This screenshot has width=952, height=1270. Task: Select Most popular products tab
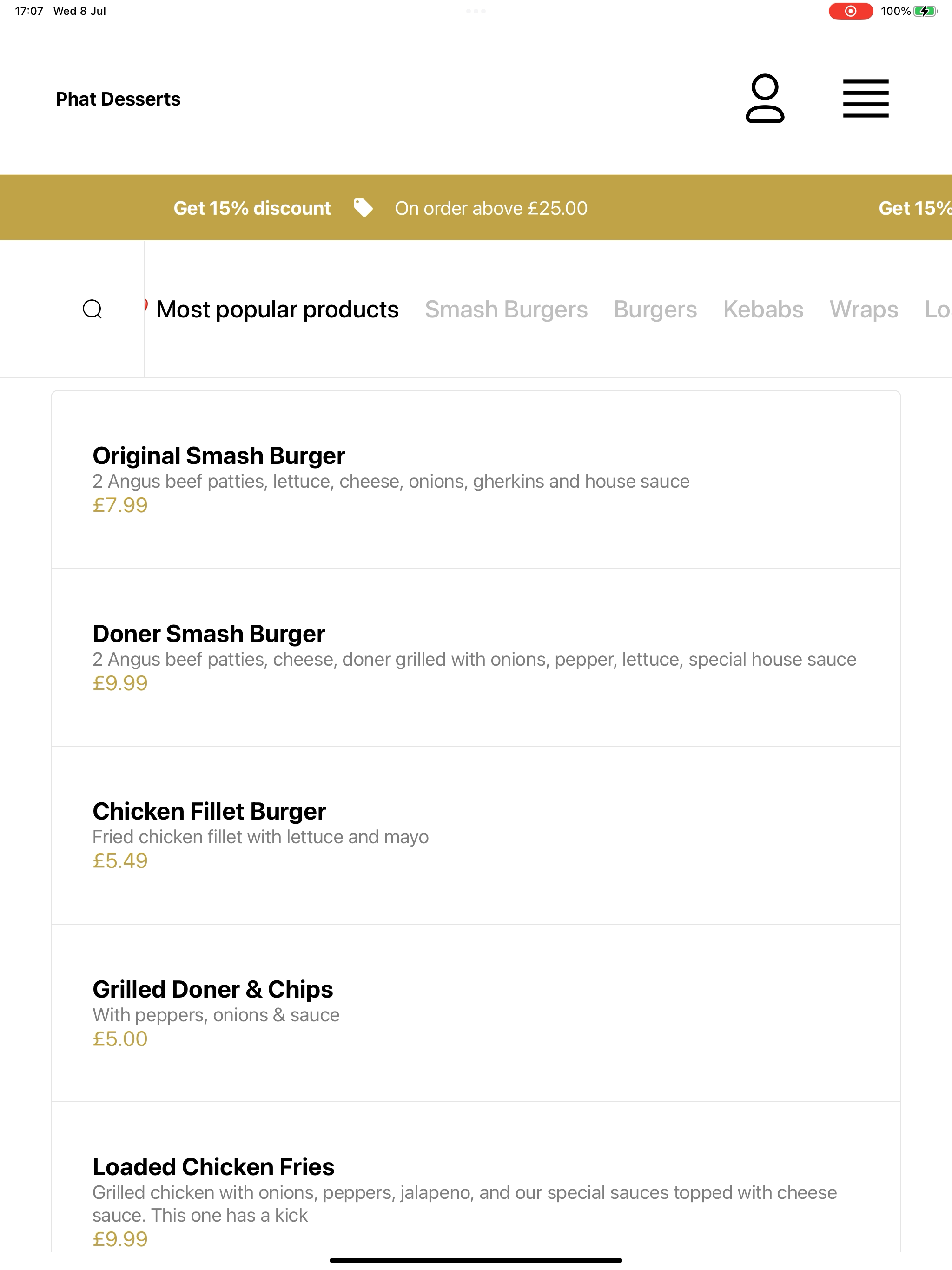coord(278,310)
